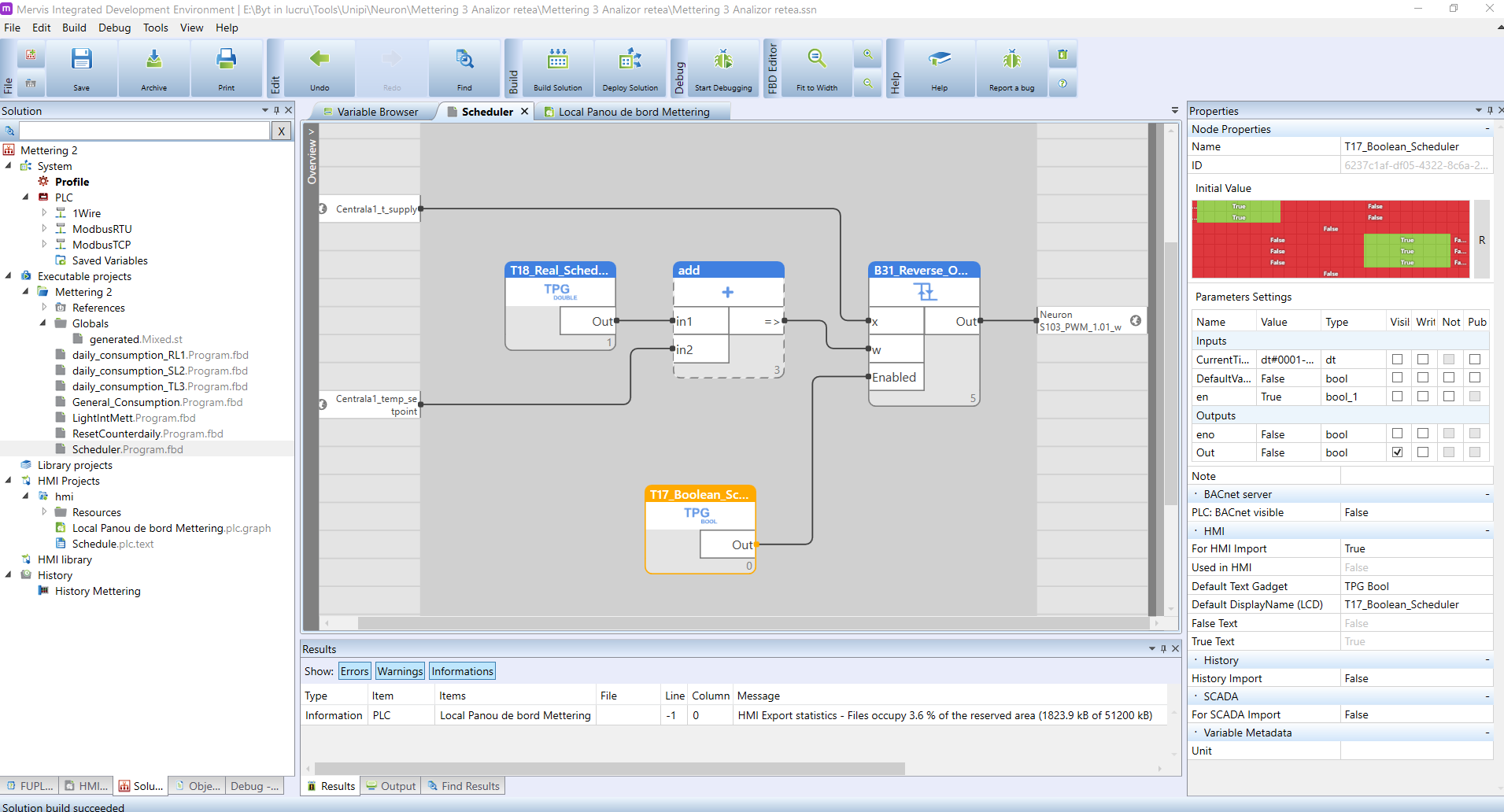Open the Debug menu
The width and height of the screenshot is (1504, 812).
click(114, 28)
